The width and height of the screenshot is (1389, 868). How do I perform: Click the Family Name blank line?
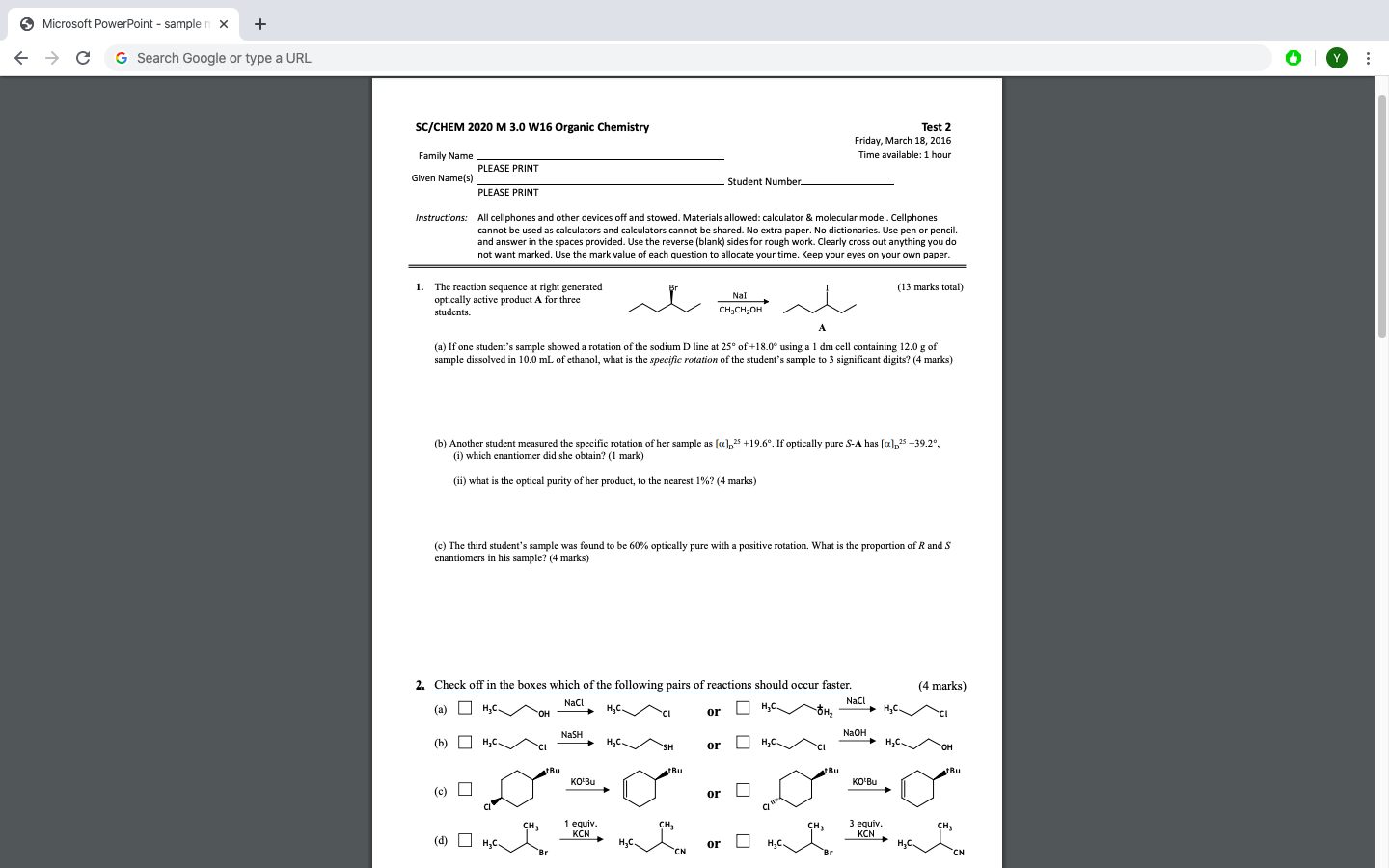(x=600, y=158)
